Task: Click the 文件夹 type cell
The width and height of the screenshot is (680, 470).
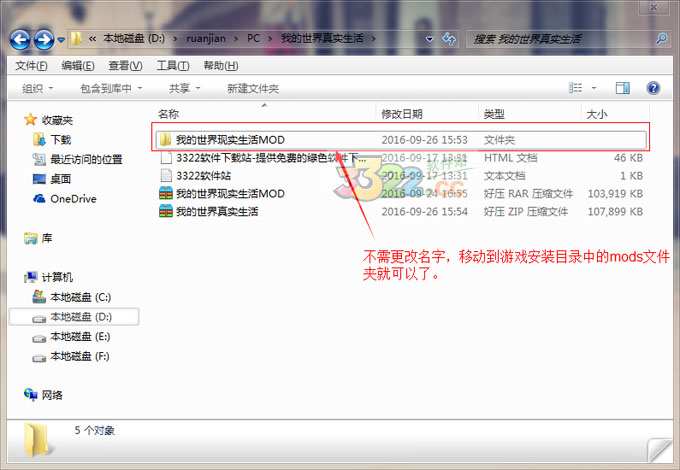Action: pyautogui.click(x=499, y=140)
